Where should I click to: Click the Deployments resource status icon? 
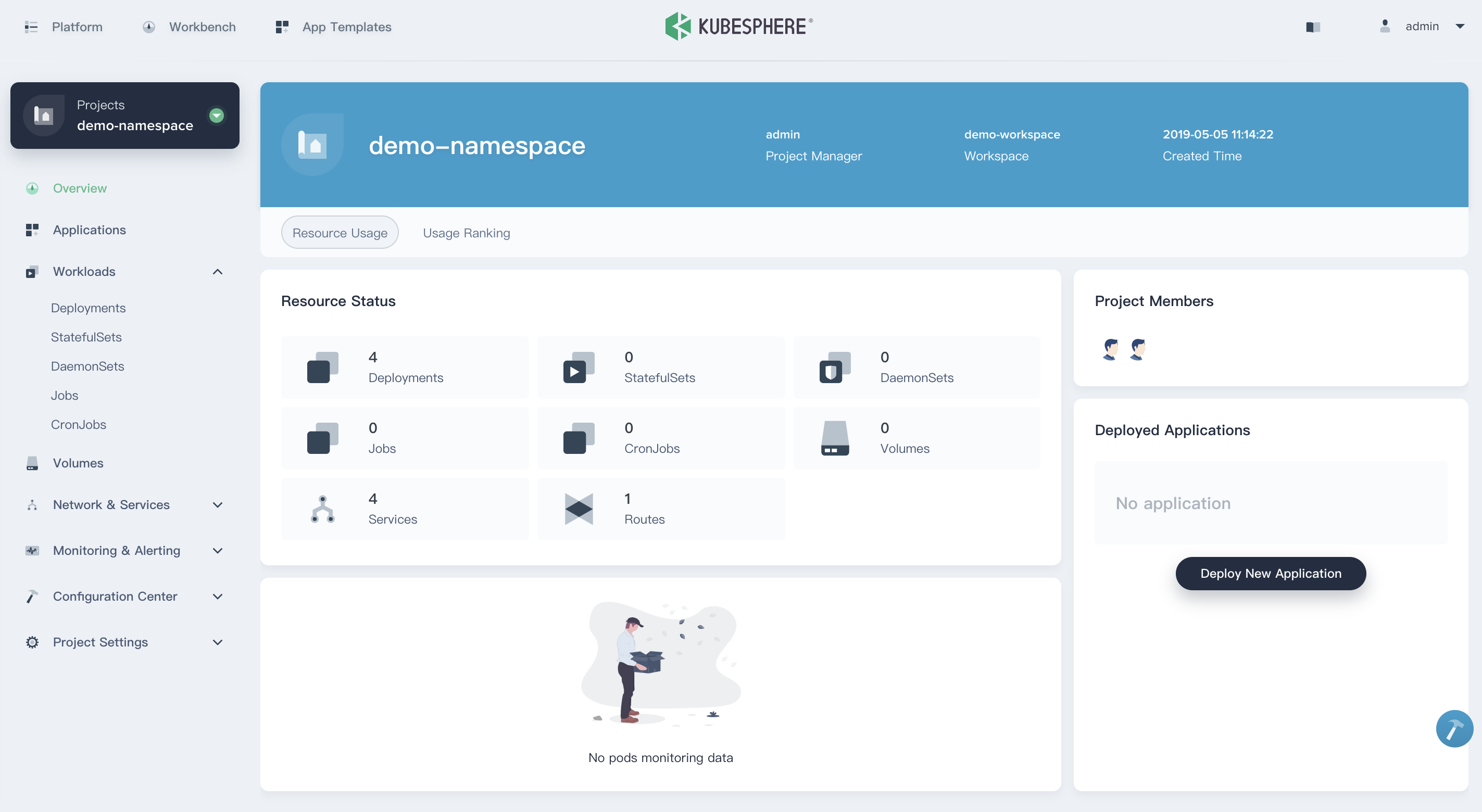(322, 367)
